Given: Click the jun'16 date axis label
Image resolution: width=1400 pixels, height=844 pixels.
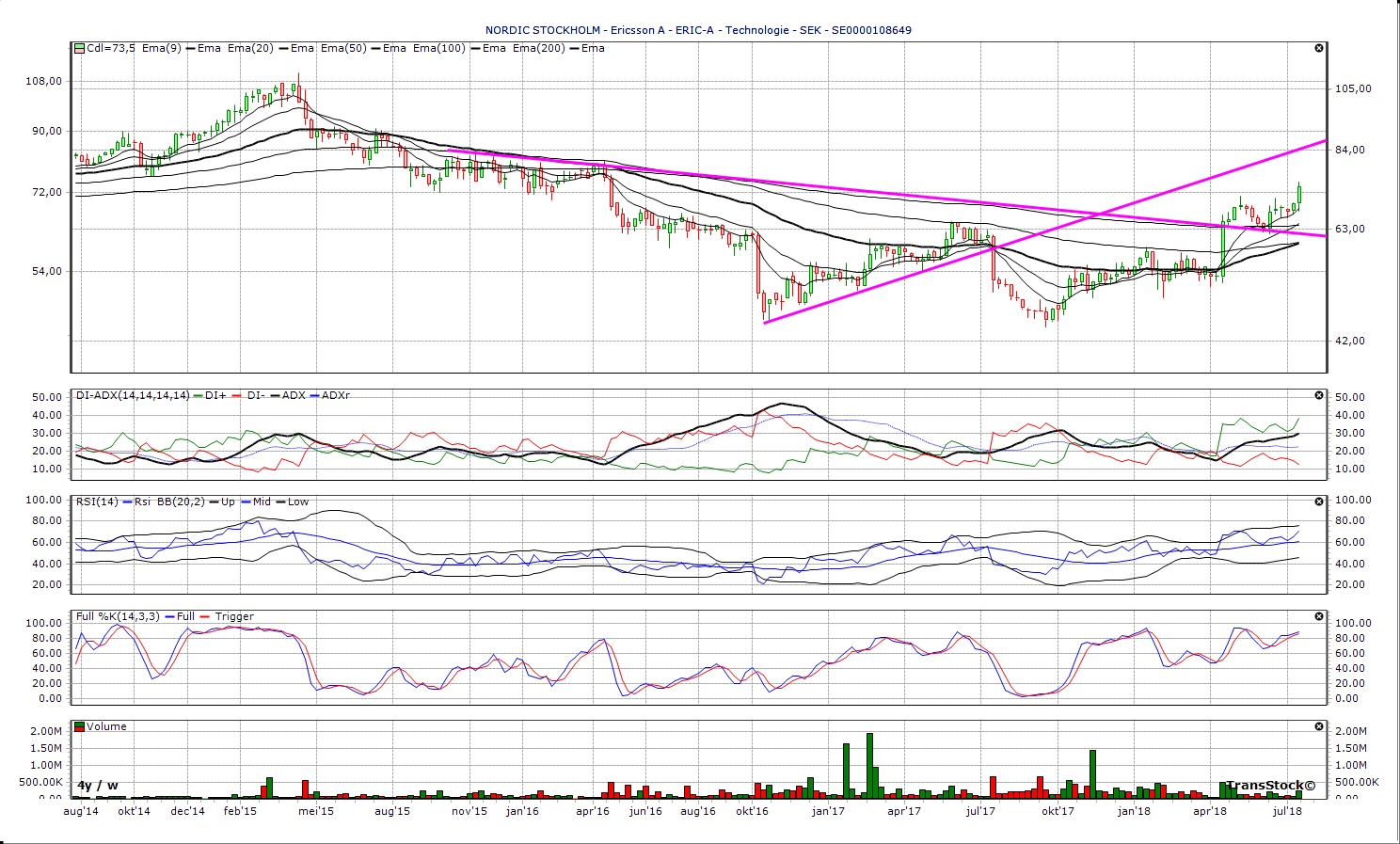Looking at the screenshot, I should [645, 810].
